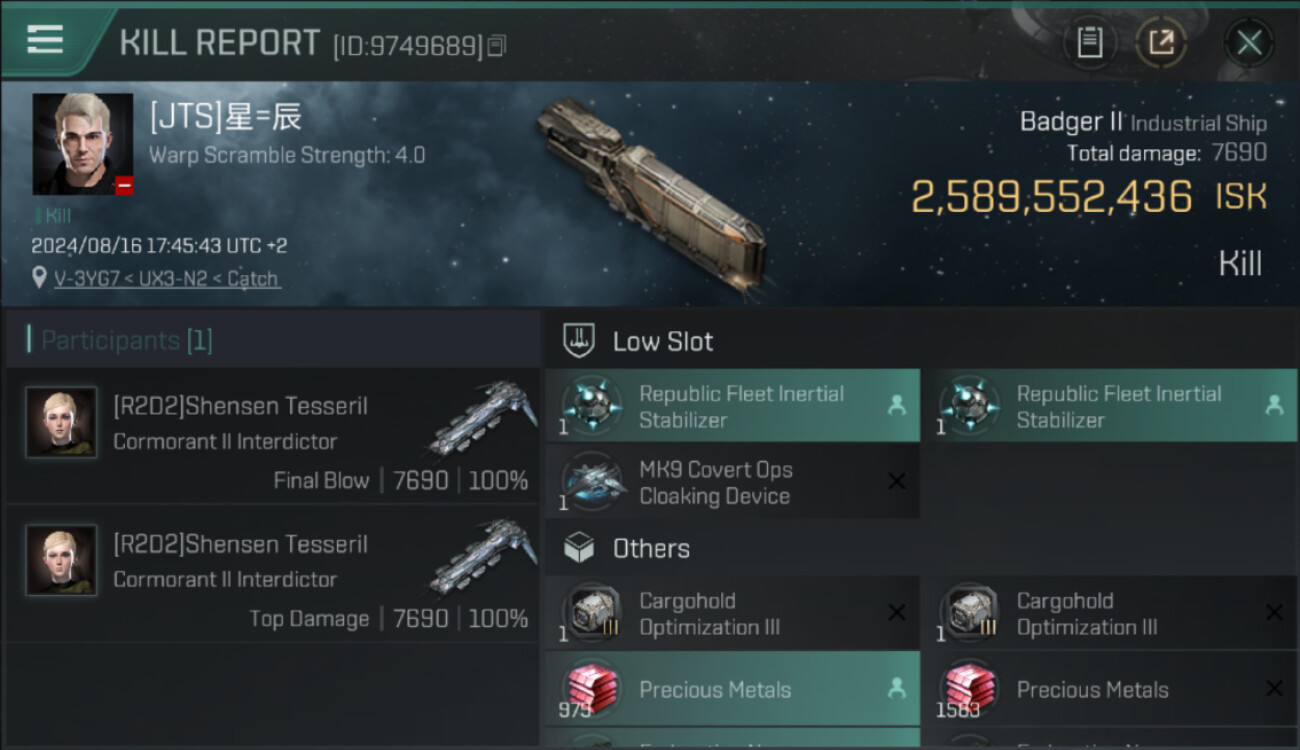Viewport: 1300px width, 750px height.
Task: Select second Republic Fleet Inertial Stabilizer
Action: pos(1109,406)
